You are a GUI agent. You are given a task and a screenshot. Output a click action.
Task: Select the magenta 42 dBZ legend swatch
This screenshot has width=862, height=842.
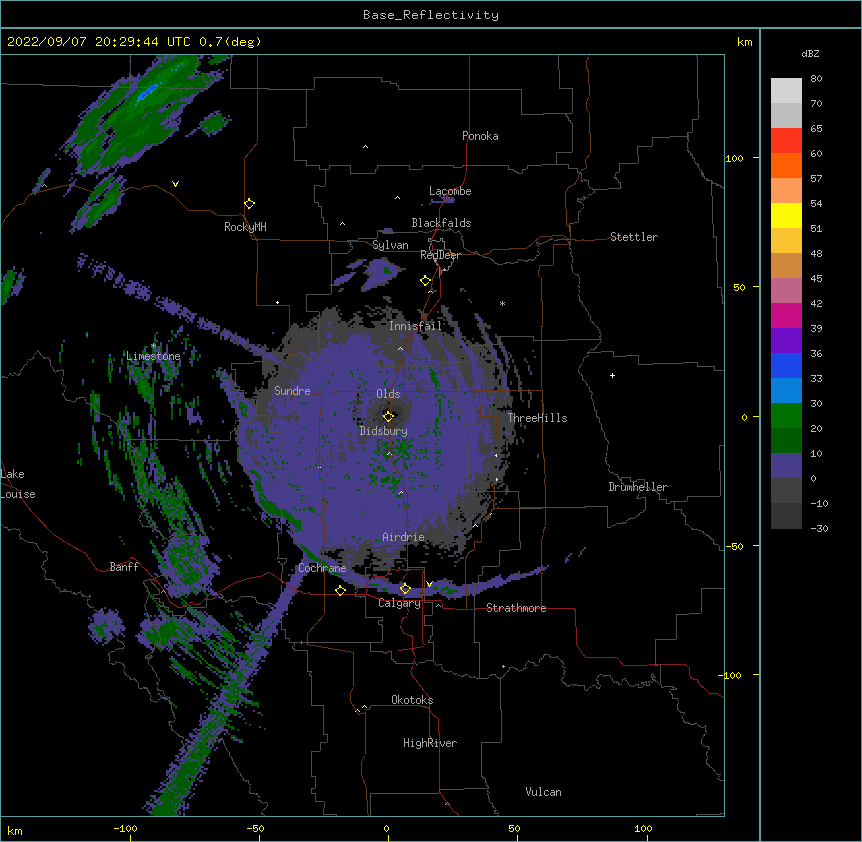click(786, 315)
